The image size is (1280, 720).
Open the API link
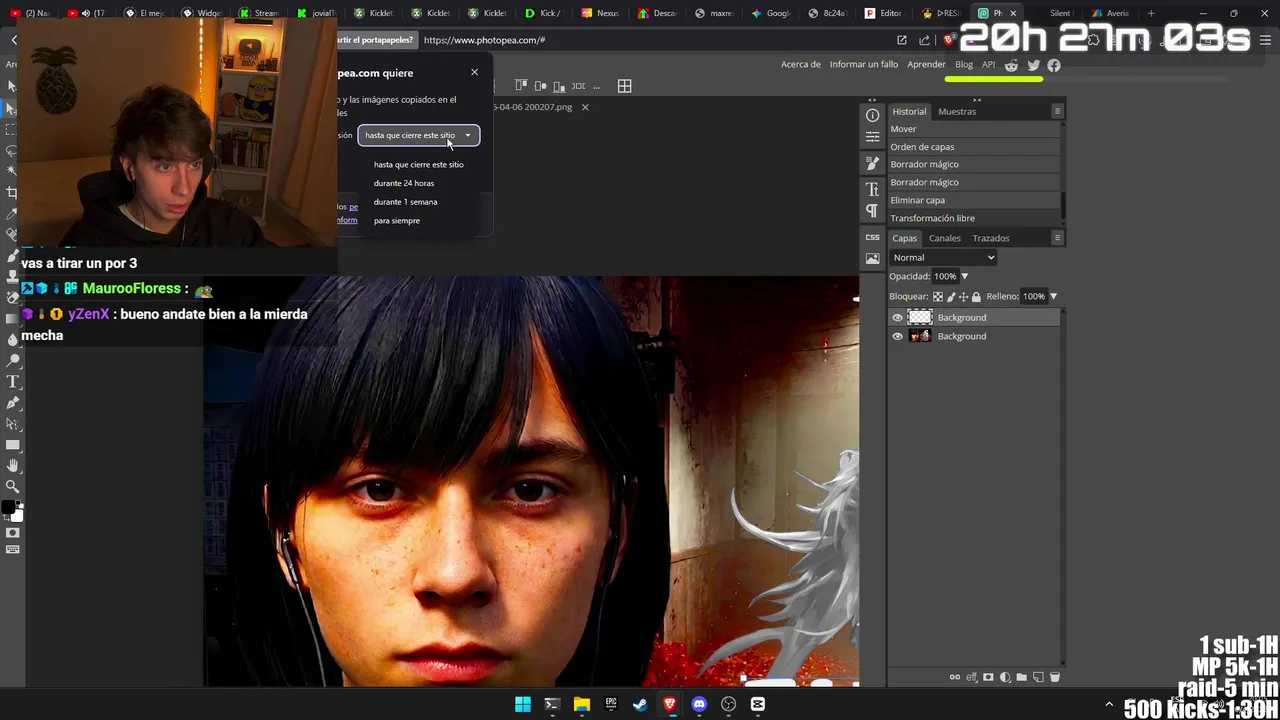pyautogui.click(x=988, y=64)
